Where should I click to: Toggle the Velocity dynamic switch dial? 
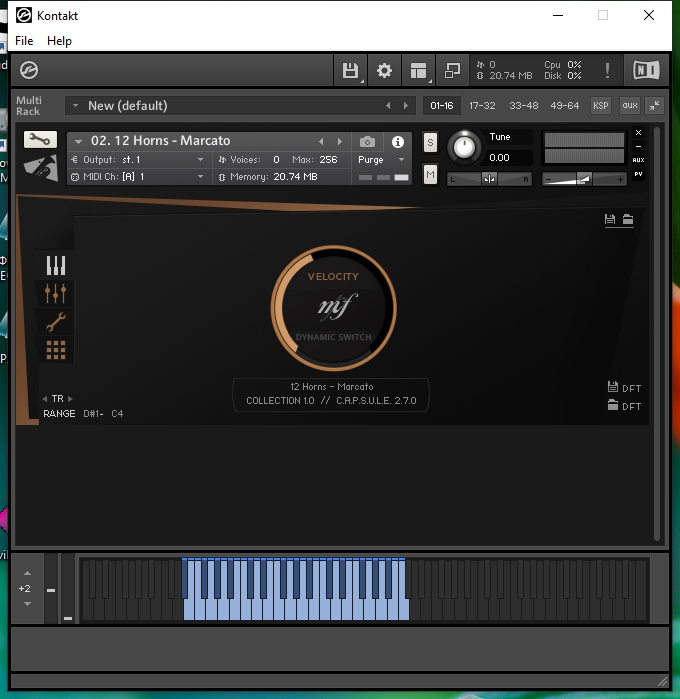pos(333,308)
